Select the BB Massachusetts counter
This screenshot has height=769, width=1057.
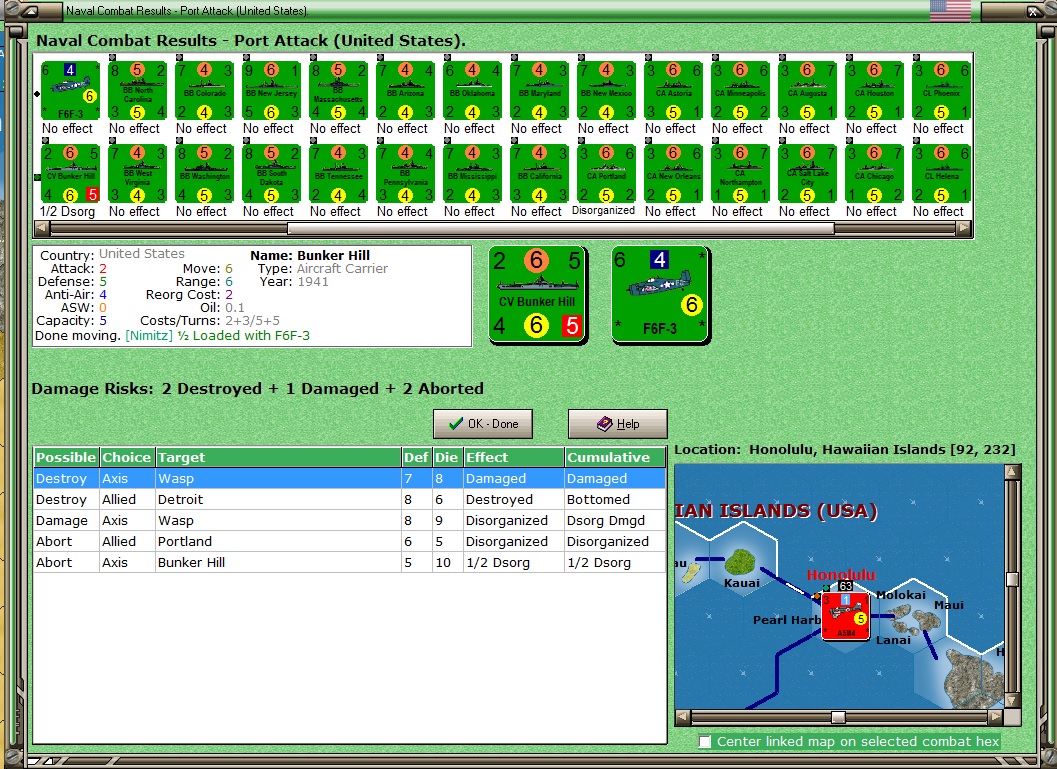pos(338,92)
